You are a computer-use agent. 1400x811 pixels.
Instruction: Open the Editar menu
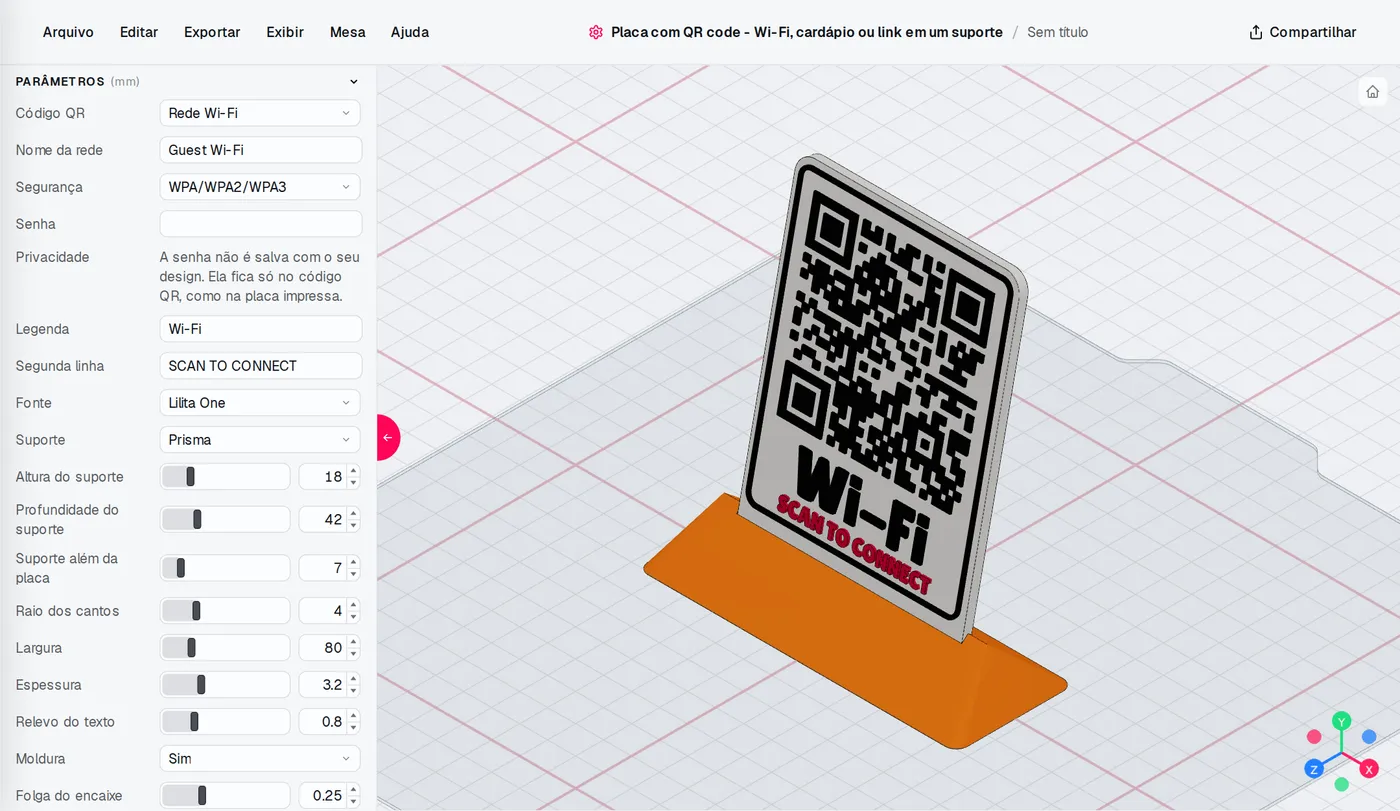[x=139, y=32]
